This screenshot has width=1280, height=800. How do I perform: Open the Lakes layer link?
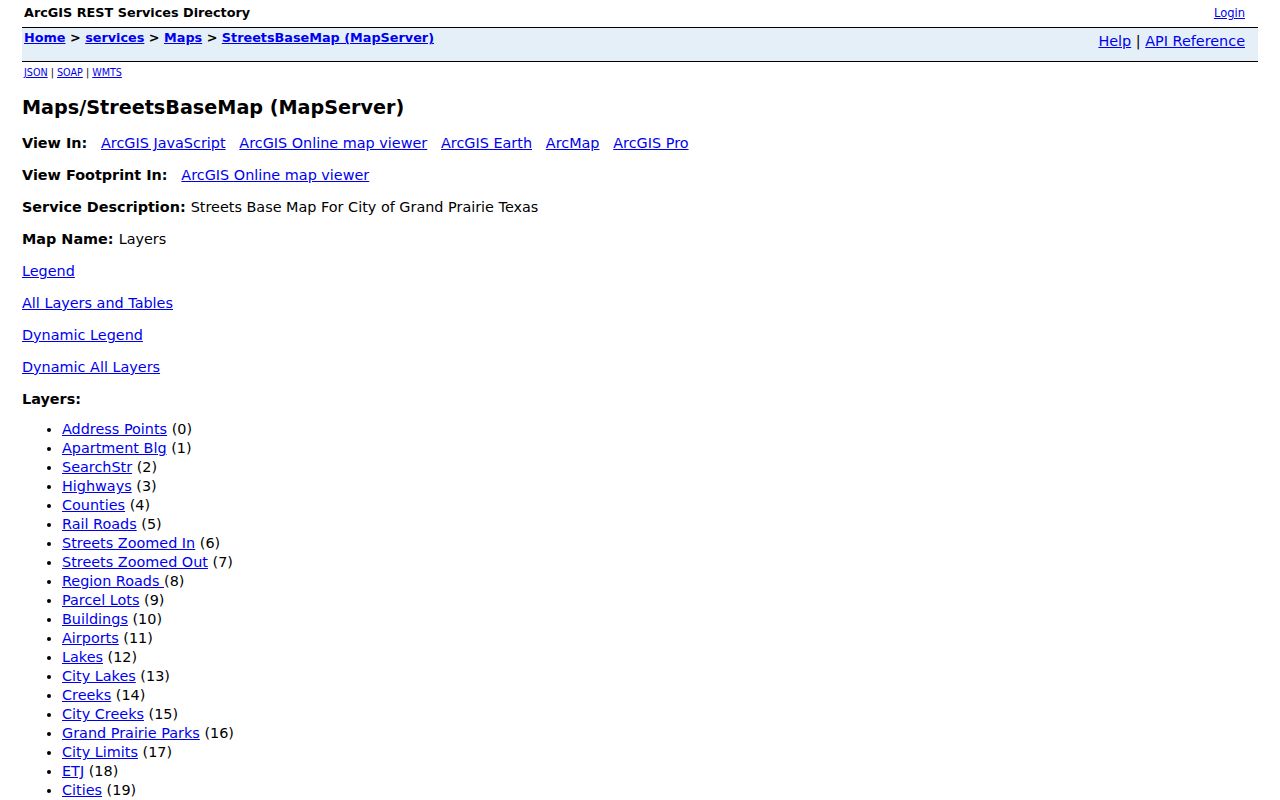82,657
